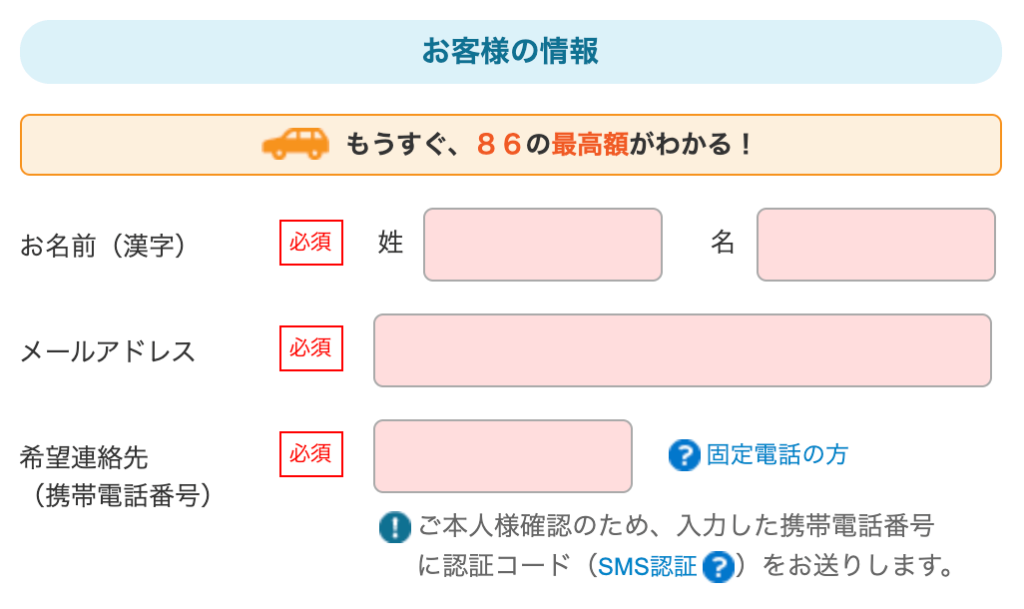Click the question mark icon after SMS認証
Viewport: 1024px width, 609px height.
point(718,566)
